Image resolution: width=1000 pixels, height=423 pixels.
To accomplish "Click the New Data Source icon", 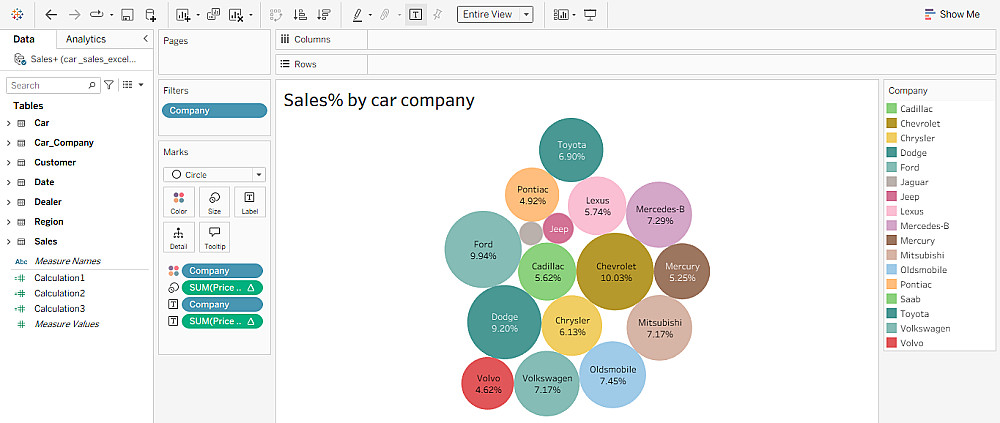I will [x=150, y=15].
